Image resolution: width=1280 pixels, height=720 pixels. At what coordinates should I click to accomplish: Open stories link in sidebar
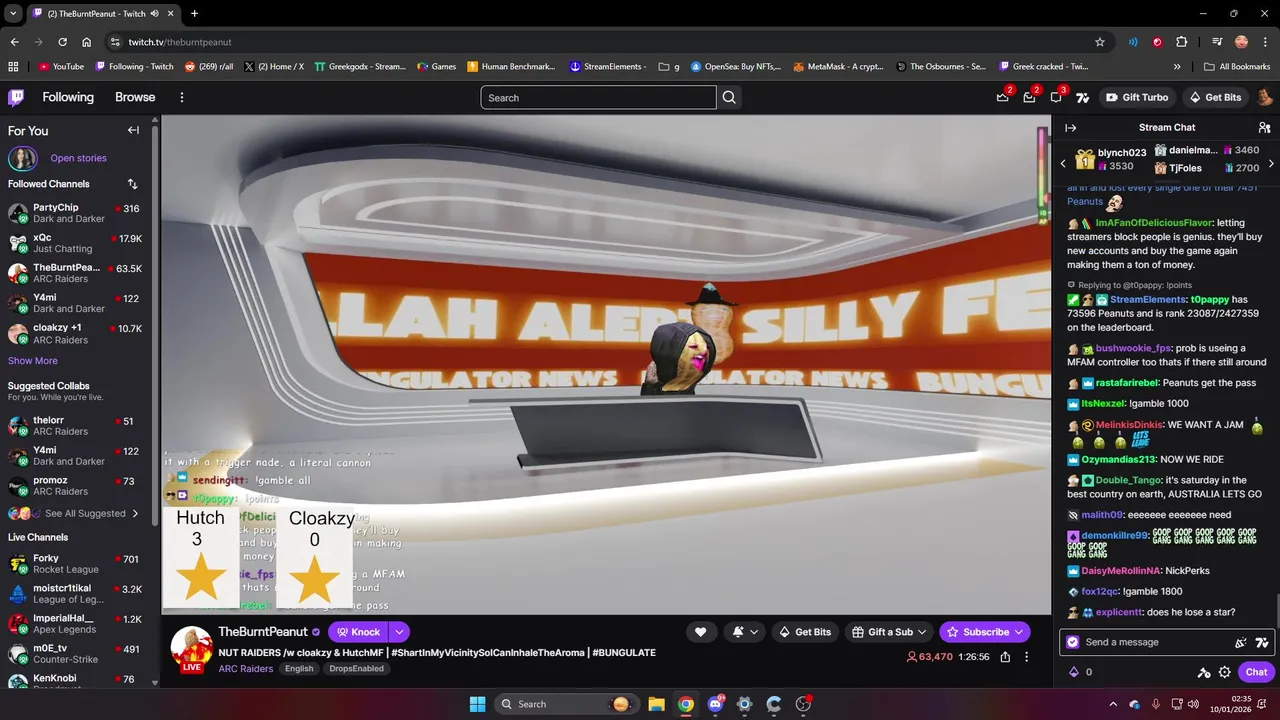point(78,158)
